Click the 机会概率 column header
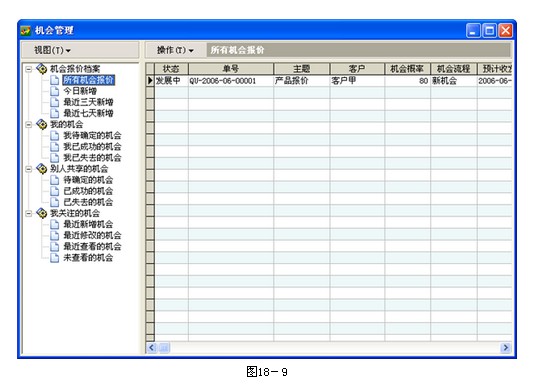 coord(407,69)
